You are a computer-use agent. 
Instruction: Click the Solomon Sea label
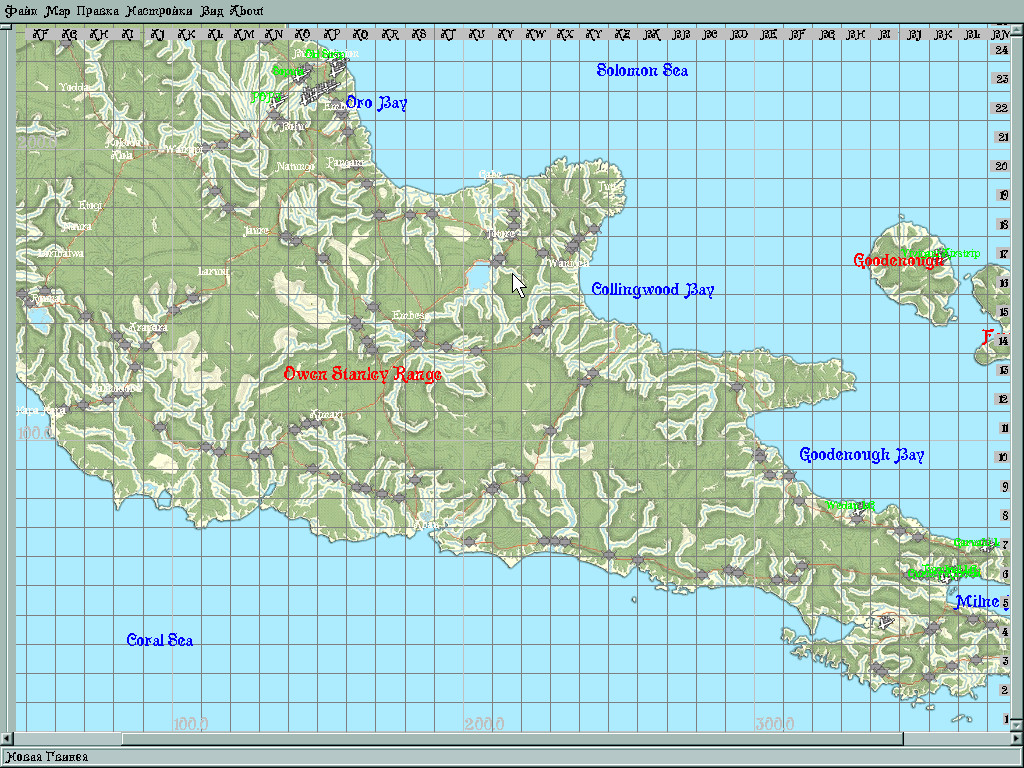642,71
